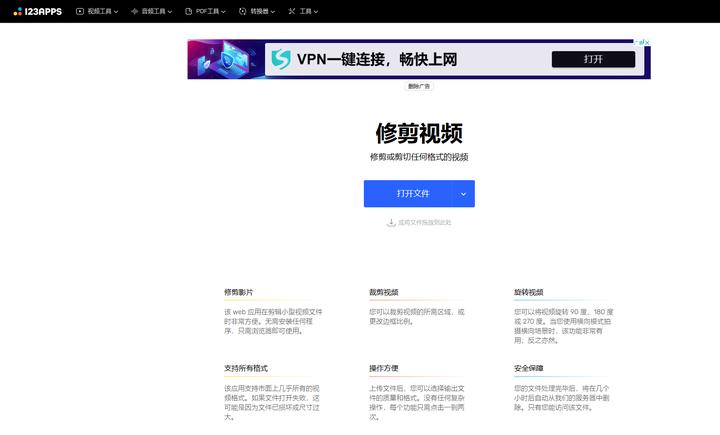Viewport: 720px width, 435px height.
Task: Click the 操作方便 feature heading
Action: pos(383,368)
